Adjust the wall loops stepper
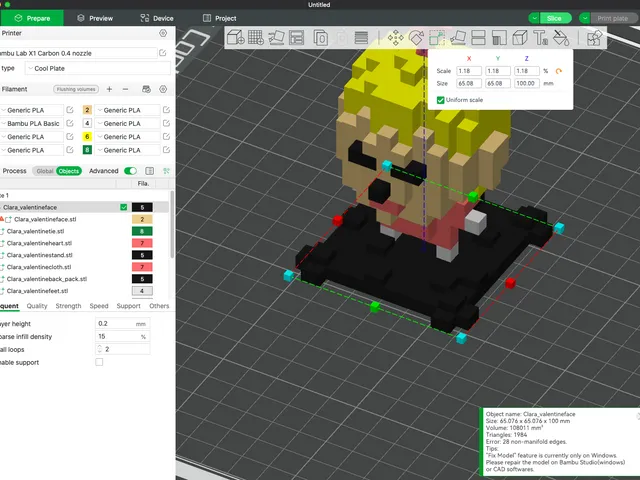Image resolution: width=640 pixels, height=480 pixels. [x=100, y=349]
